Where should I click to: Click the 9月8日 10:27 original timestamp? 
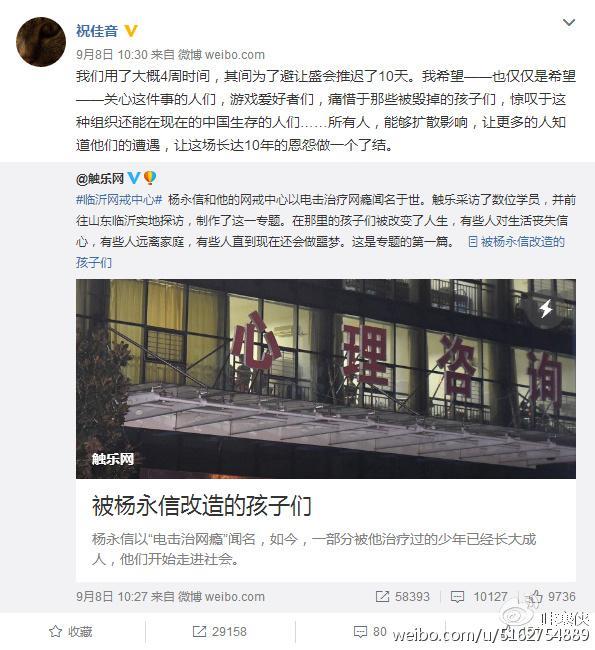point(170,597)
